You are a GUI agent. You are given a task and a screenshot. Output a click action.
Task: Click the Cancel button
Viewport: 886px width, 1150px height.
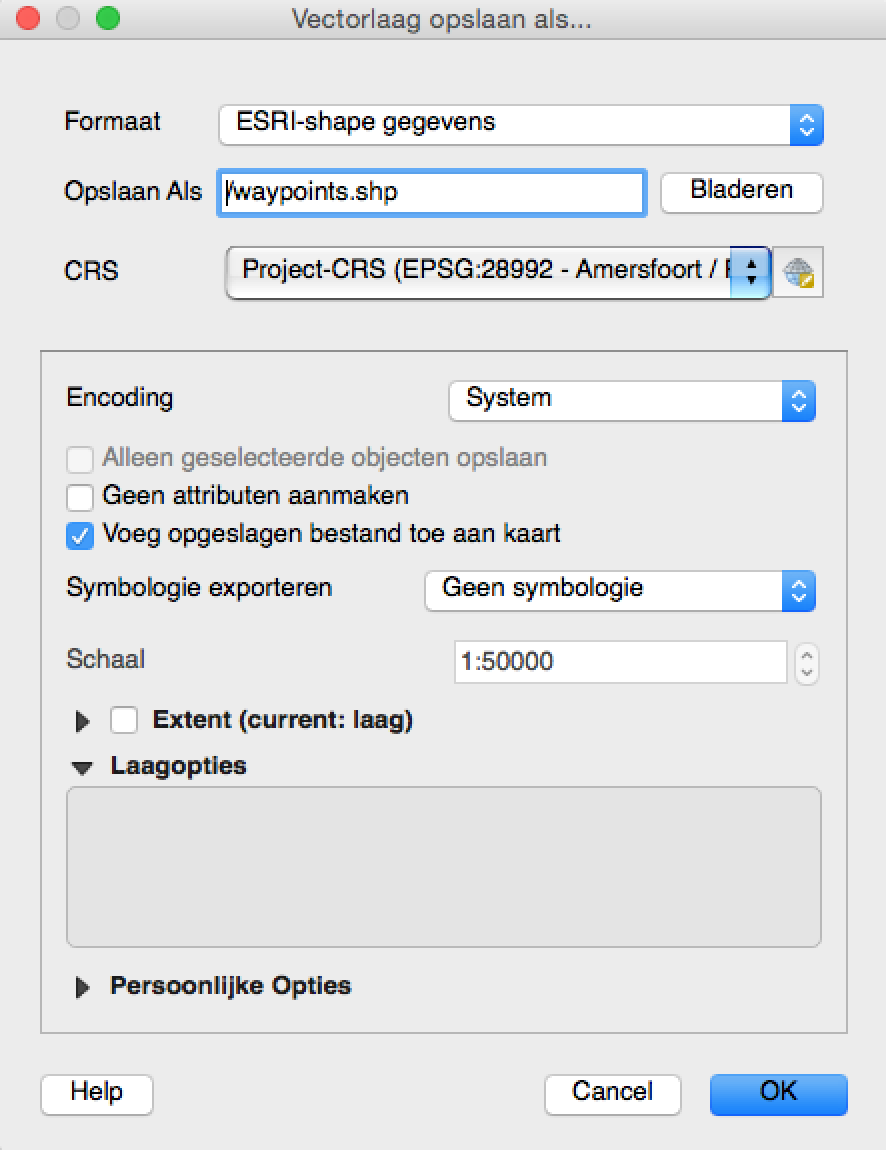click(612, 1093)
